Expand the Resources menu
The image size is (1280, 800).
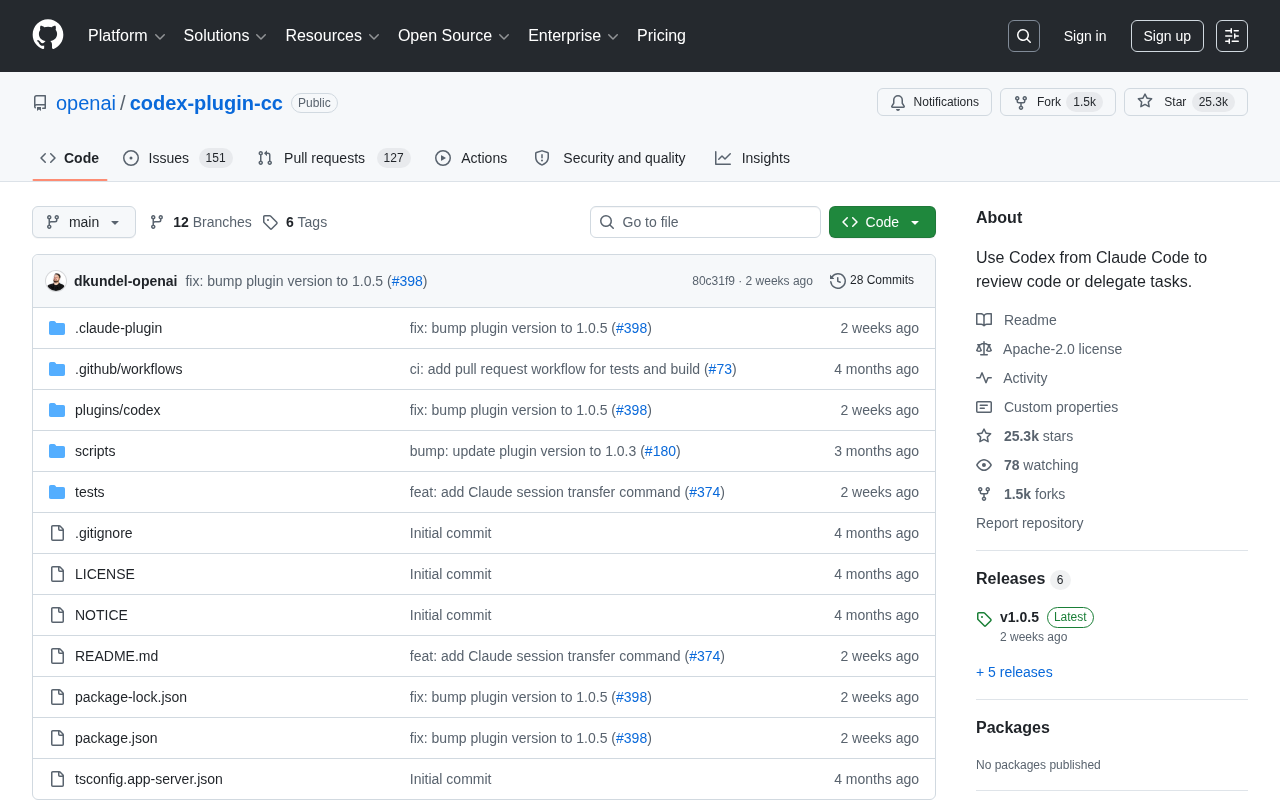coord(333,36)
